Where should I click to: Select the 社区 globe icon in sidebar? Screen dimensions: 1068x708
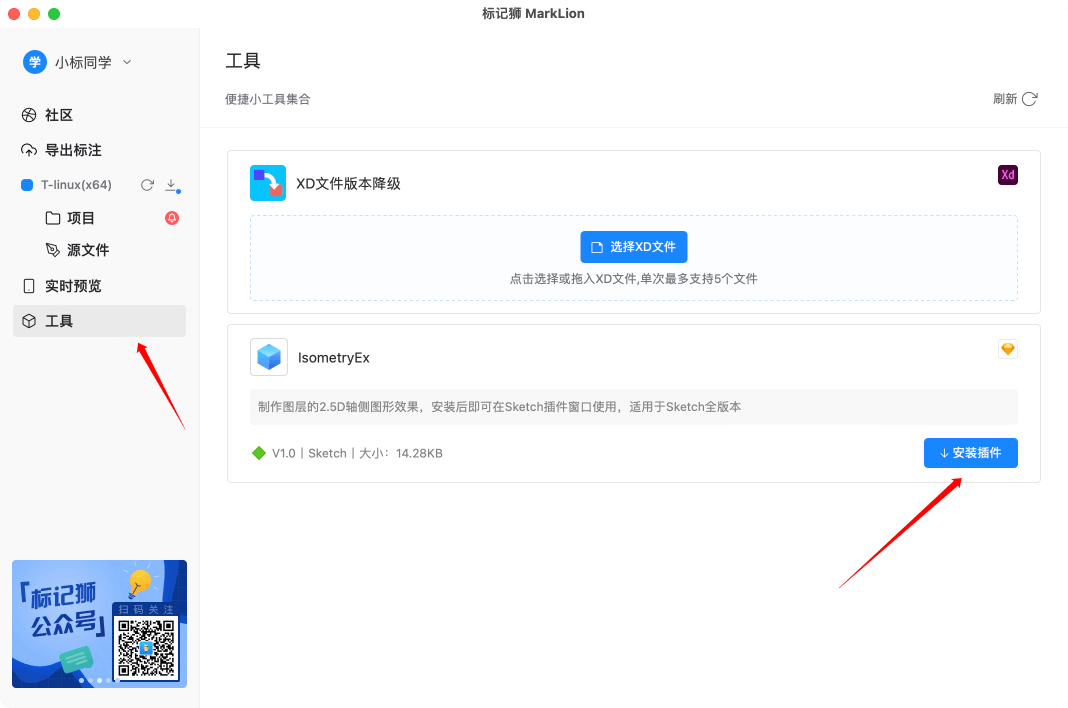pos(29,115)
